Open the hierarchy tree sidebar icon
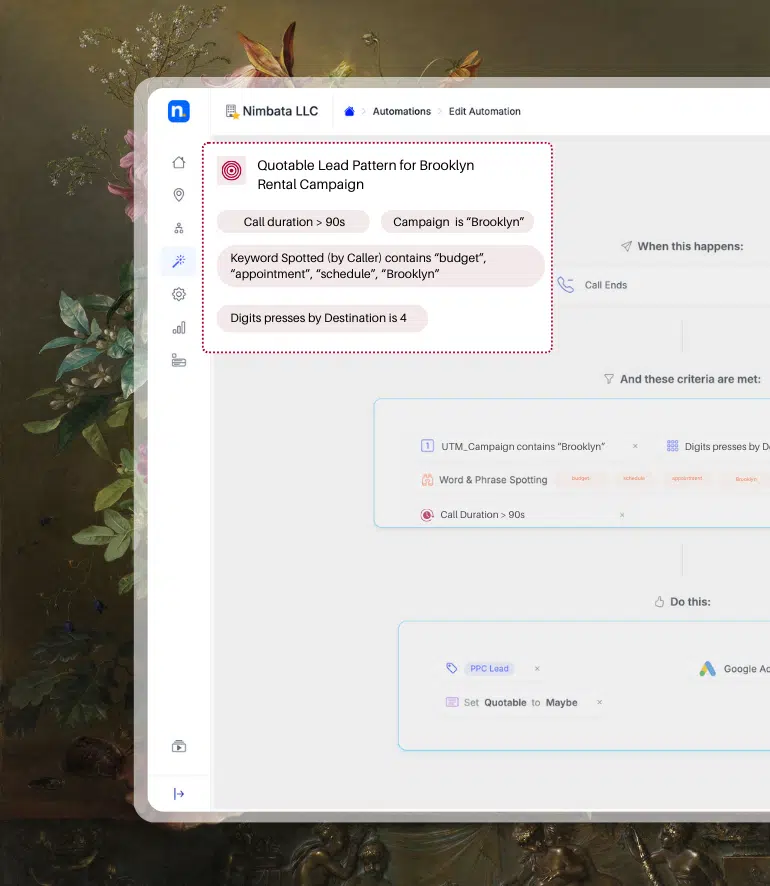This screenshot has width=770, height=886. tap(179, 228)
